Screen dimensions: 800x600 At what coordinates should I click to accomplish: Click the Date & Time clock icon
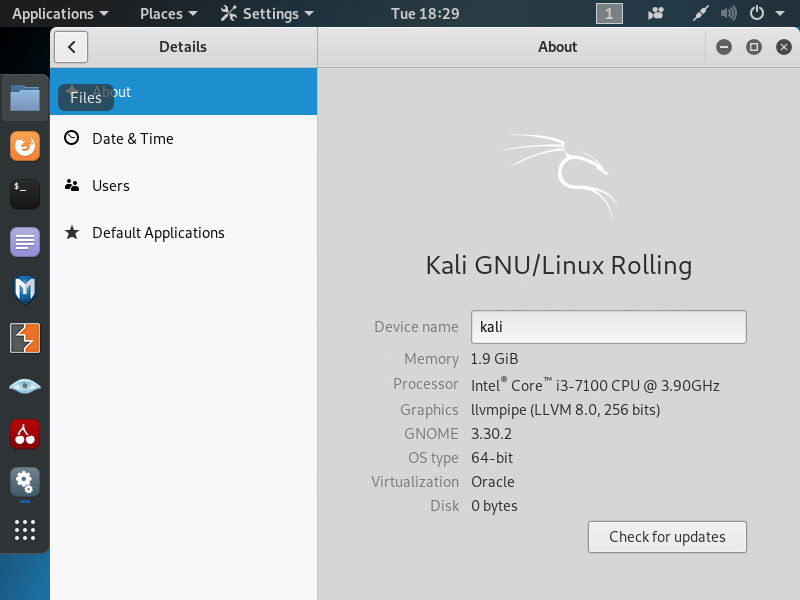point(71,138)
